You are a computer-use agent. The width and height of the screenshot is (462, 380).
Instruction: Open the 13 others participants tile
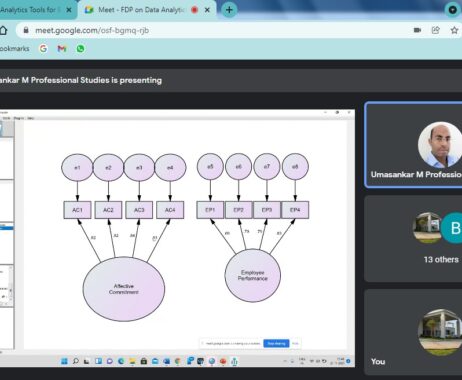point(414,239)
